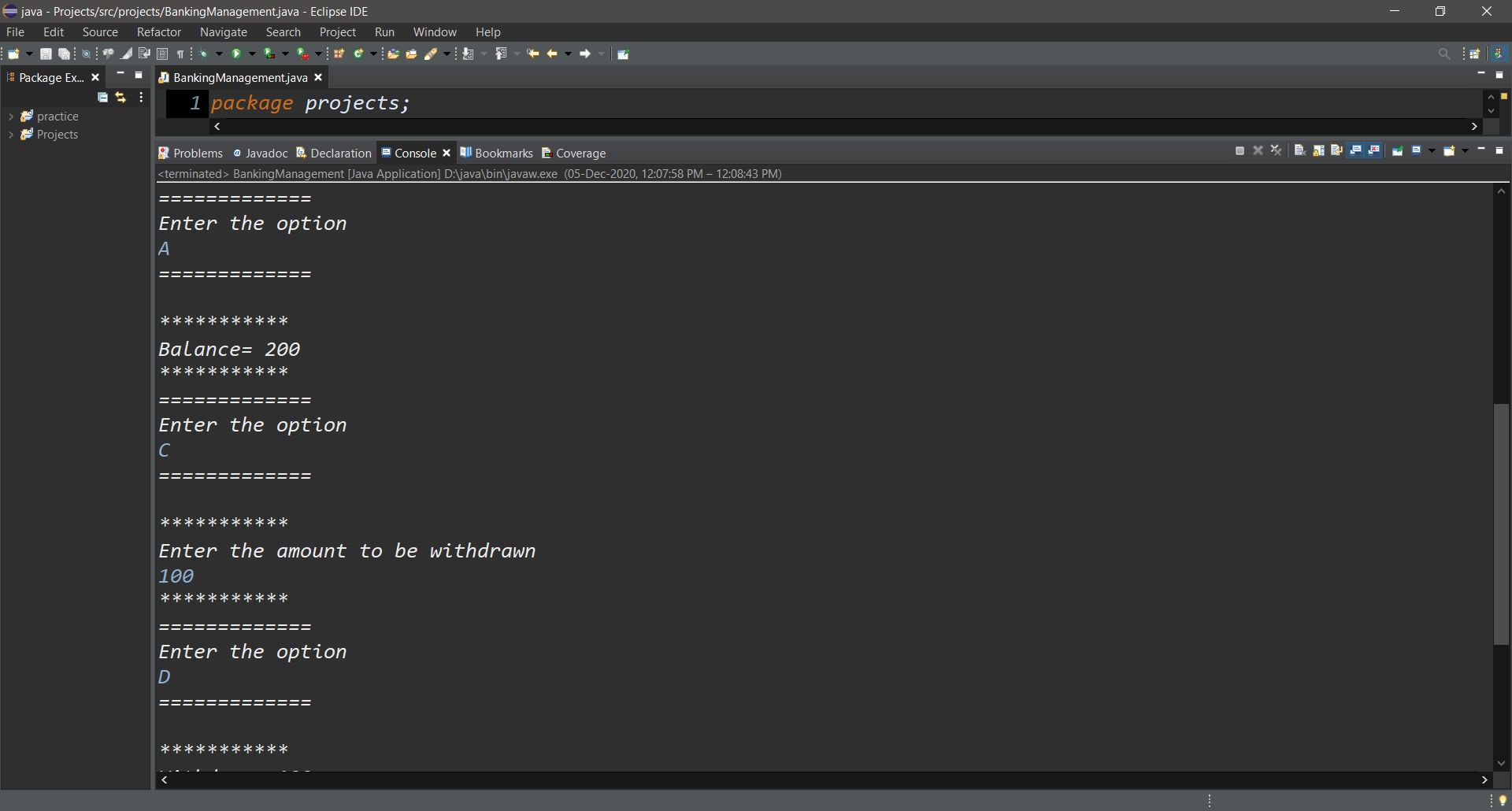Image resolution: width=1512 pixels, height=811 pixels.
Task: Click the Open Perspective icon
Action: pyautogui.click(x=1475, y=54)
